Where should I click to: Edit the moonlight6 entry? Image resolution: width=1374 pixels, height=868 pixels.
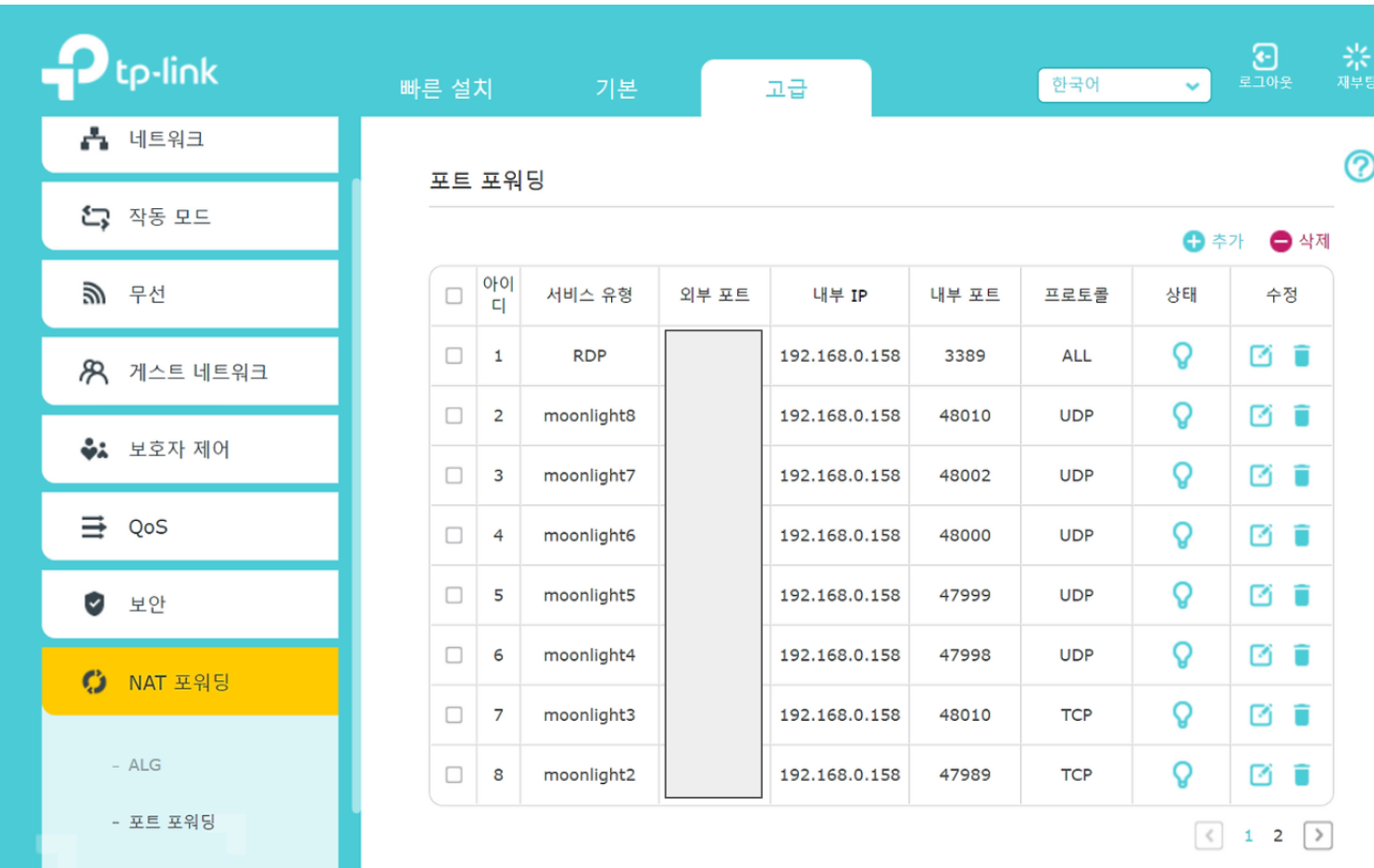(x=1260, y=535)
